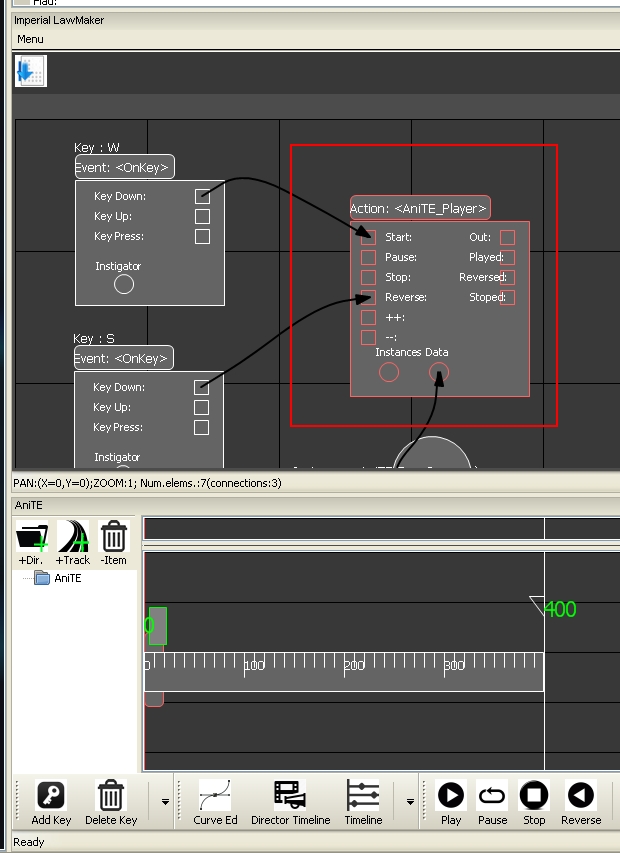The image size is (620, 853).
Task: Open the Curve Ed editor
Action: point(215,802)
